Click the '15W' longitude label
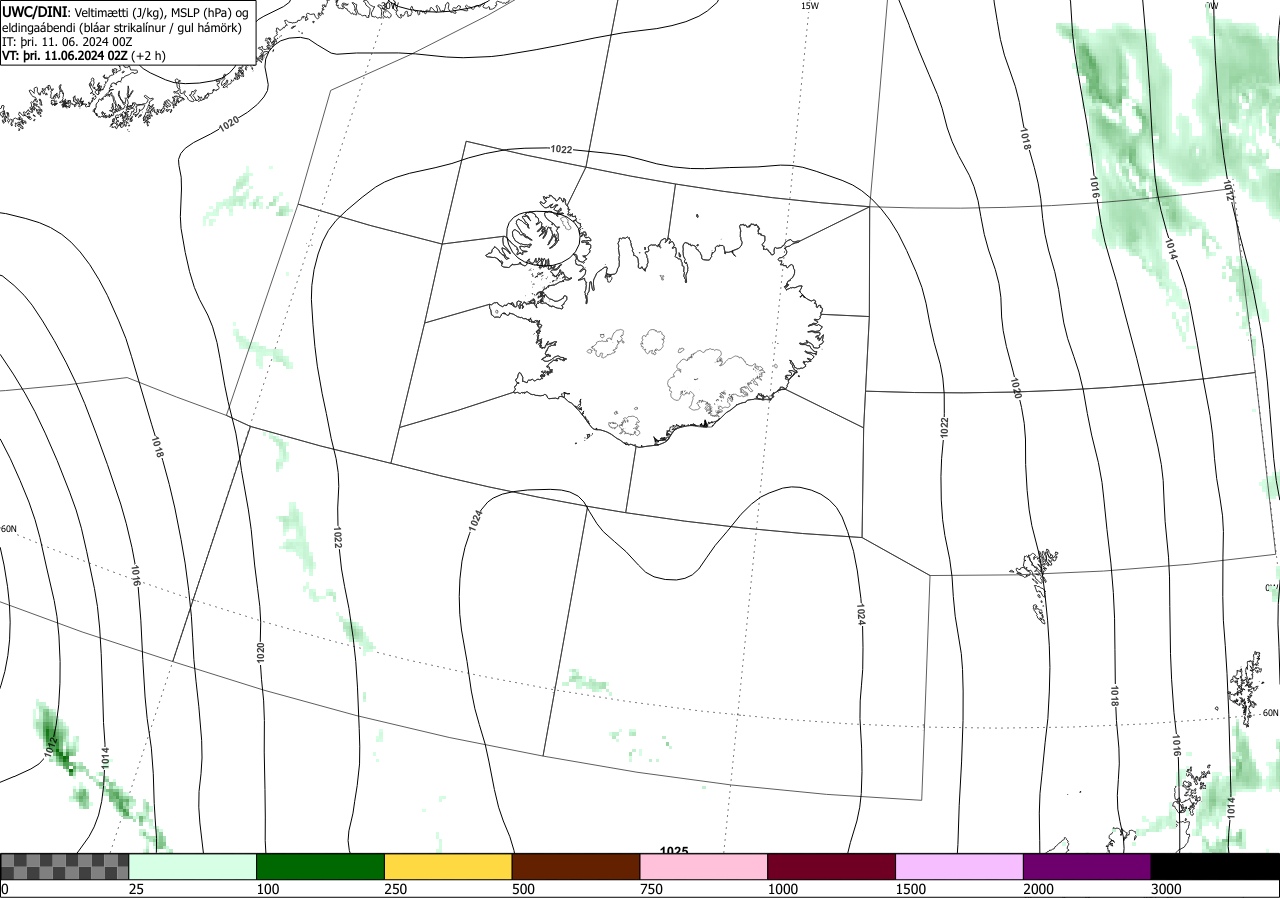 tap(810, 6)
